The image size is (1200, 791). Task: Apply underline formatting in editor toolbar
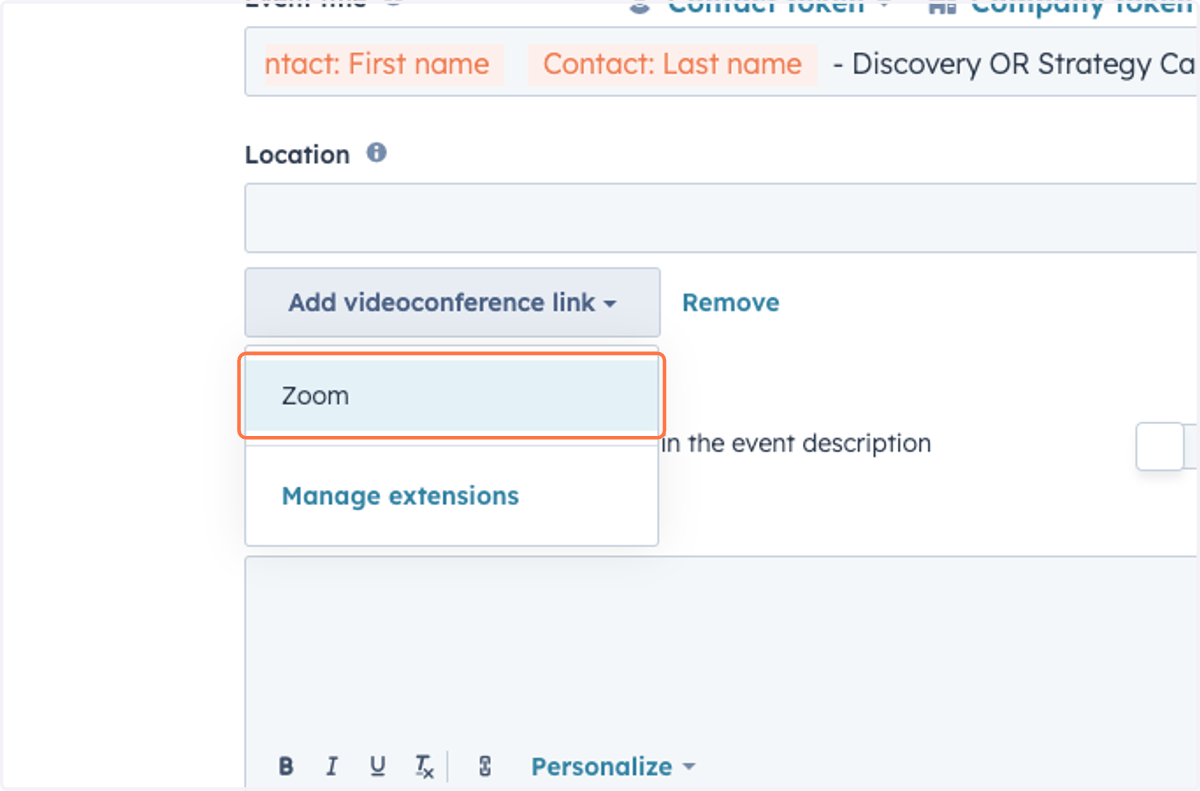pos(377,767)
